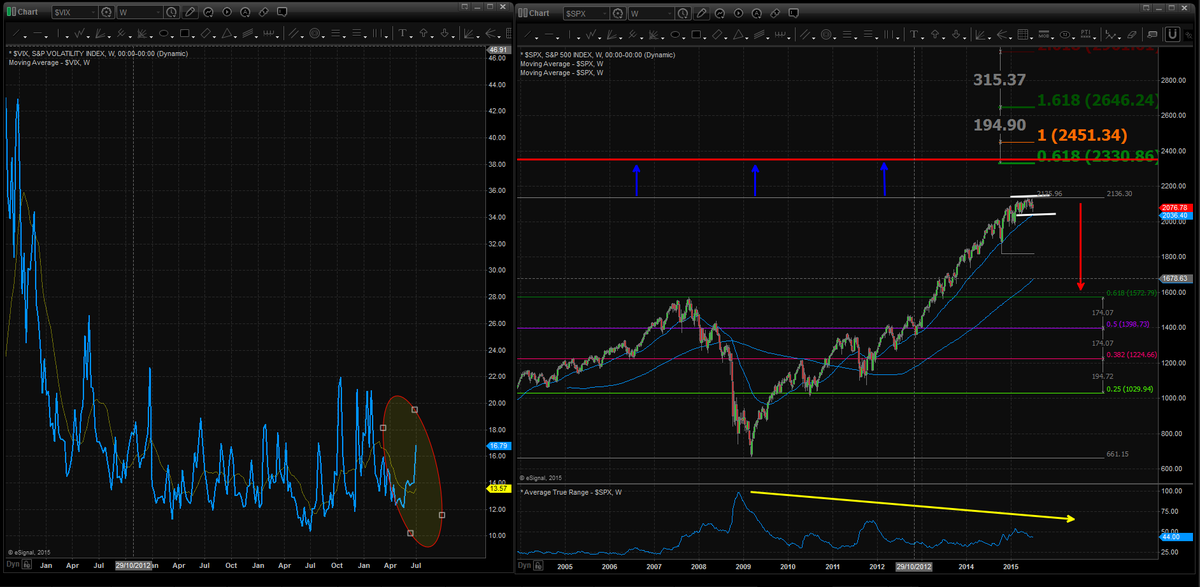Click the comment bubble icon in VIX chart
Image resolution: width=1200 pixels, height=587 pixels.
(x=282, y=12)
